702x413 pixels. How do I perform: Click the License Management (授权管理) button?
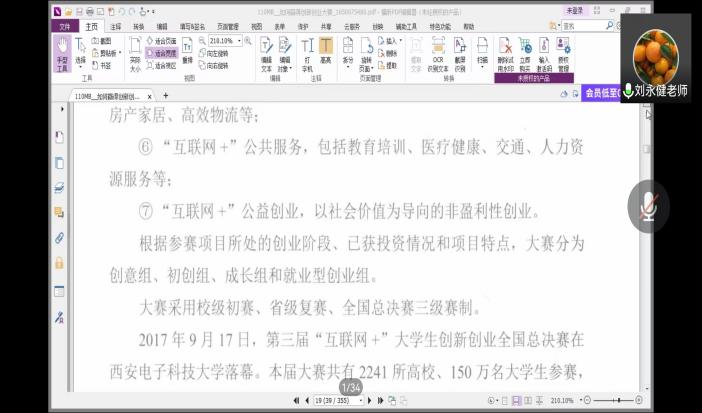tap(563, 54)
